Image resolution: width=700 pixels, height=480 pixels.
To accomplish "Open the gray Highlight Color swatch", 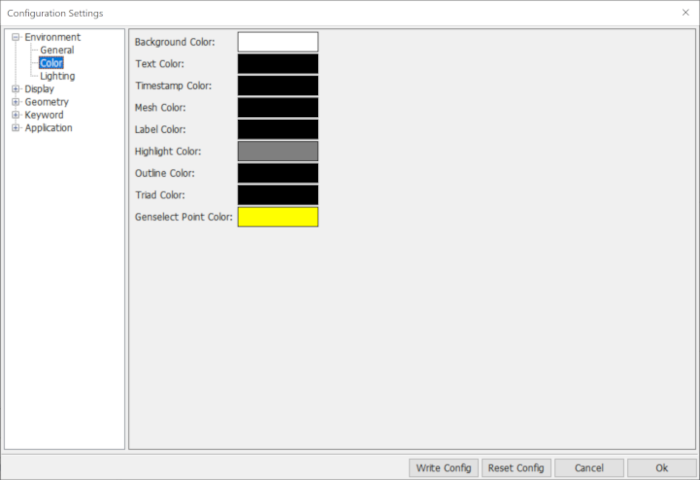I will (x=278, y=151).
